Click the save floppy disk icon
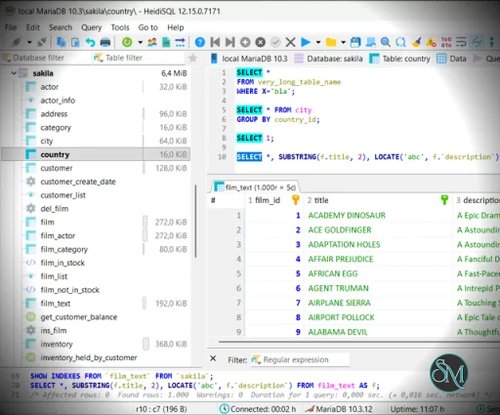500x415 pixels. point(355,42)
